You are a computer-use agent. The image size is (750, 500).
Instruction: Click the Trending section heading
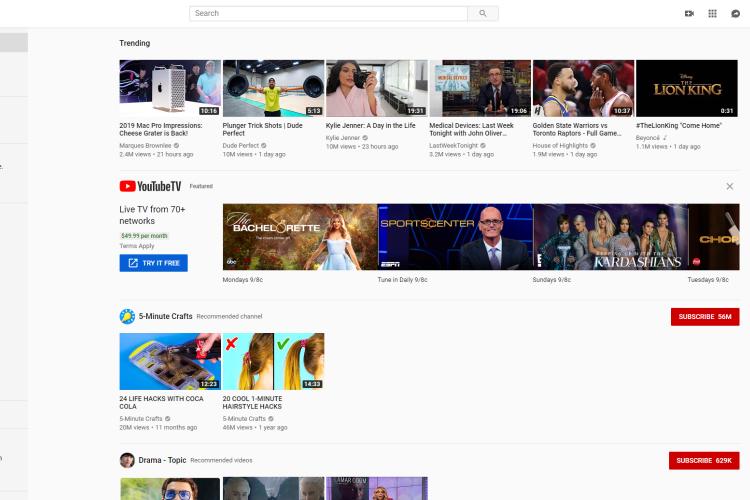(134, 43)
